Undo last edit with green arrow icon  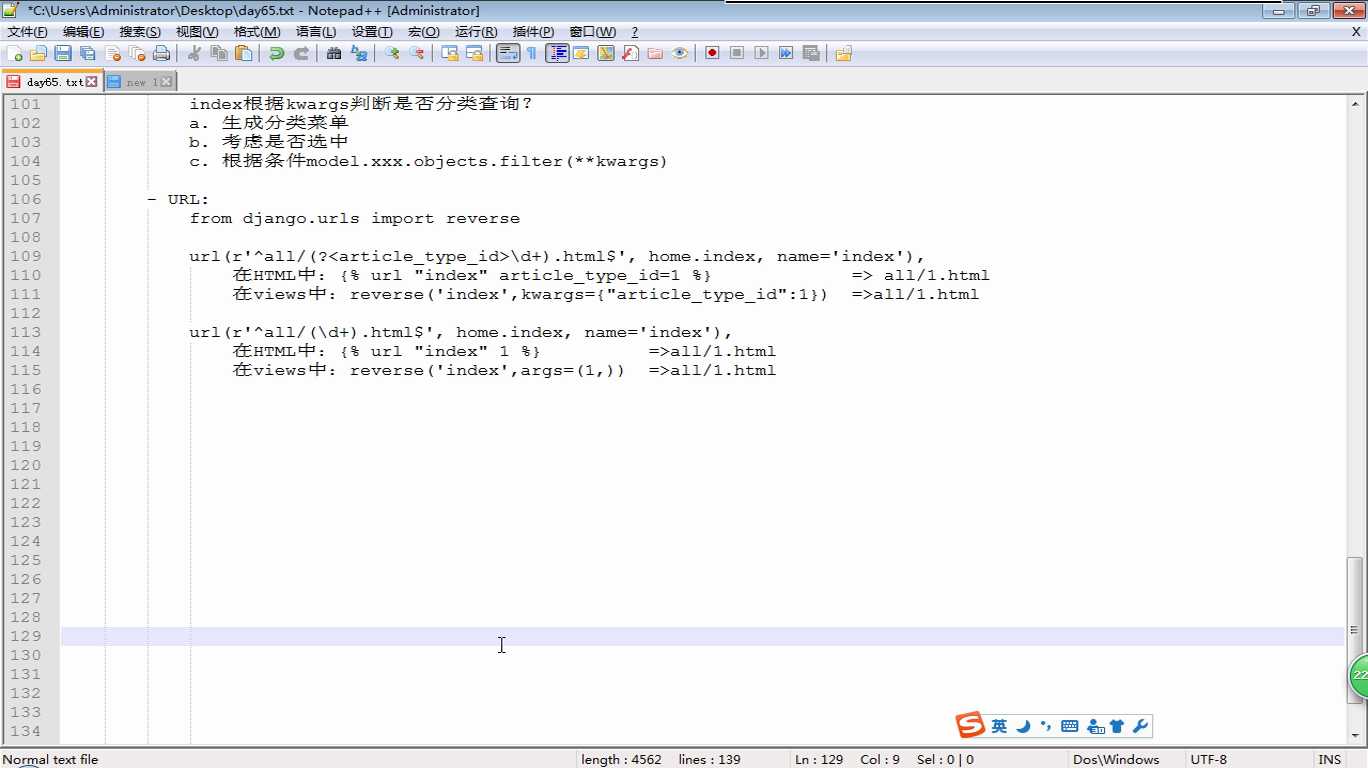(277, 53)
